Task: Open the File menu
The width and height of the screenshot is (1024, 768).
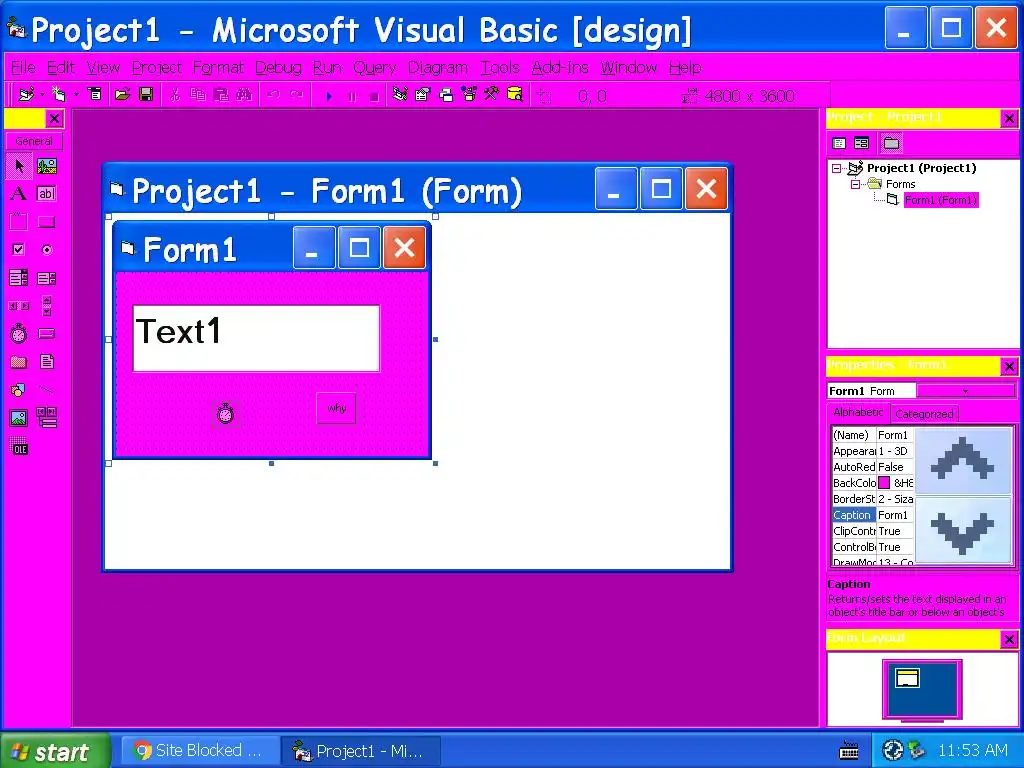Action: click(x=24, y=68)
